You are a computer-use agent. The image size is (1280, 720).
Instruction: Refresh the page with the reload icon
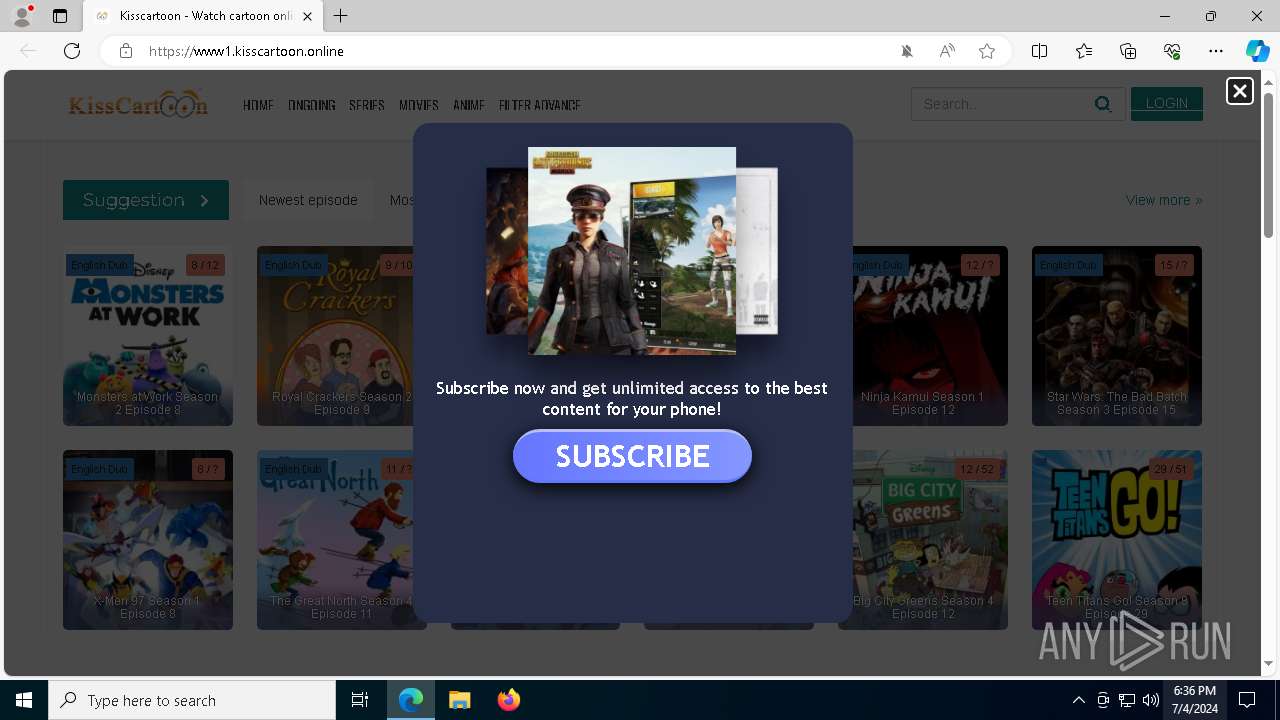[x=72, y=51]
